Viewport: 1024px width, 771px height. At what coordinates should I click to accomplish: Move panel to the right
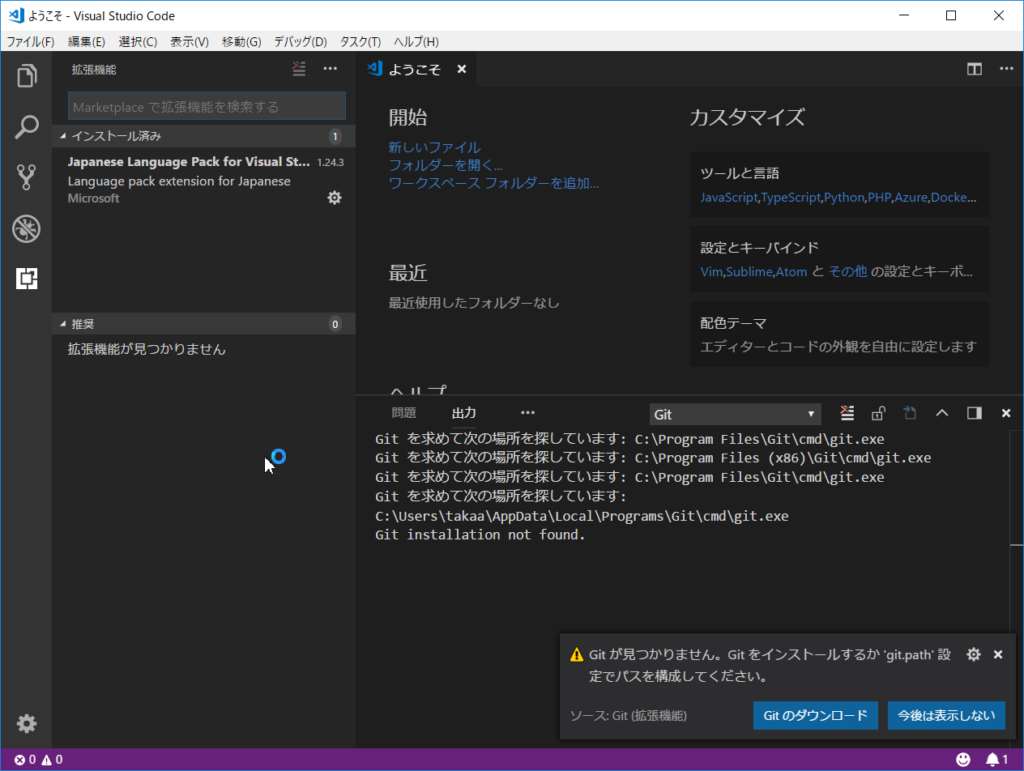click(974, 413)
